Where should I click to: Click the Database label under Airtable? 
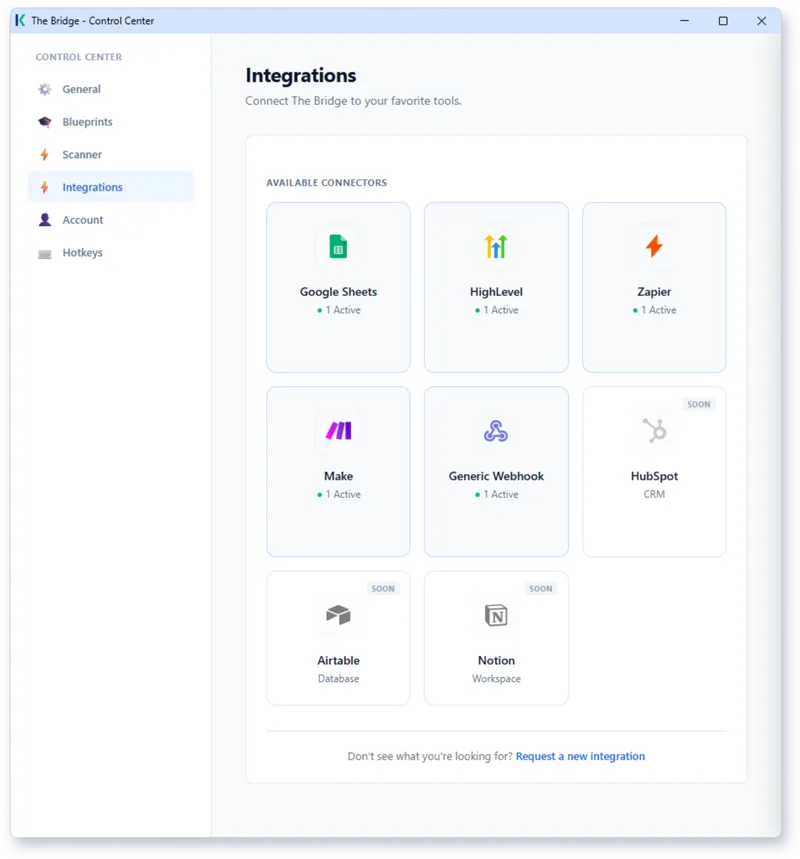pos(338,678)
